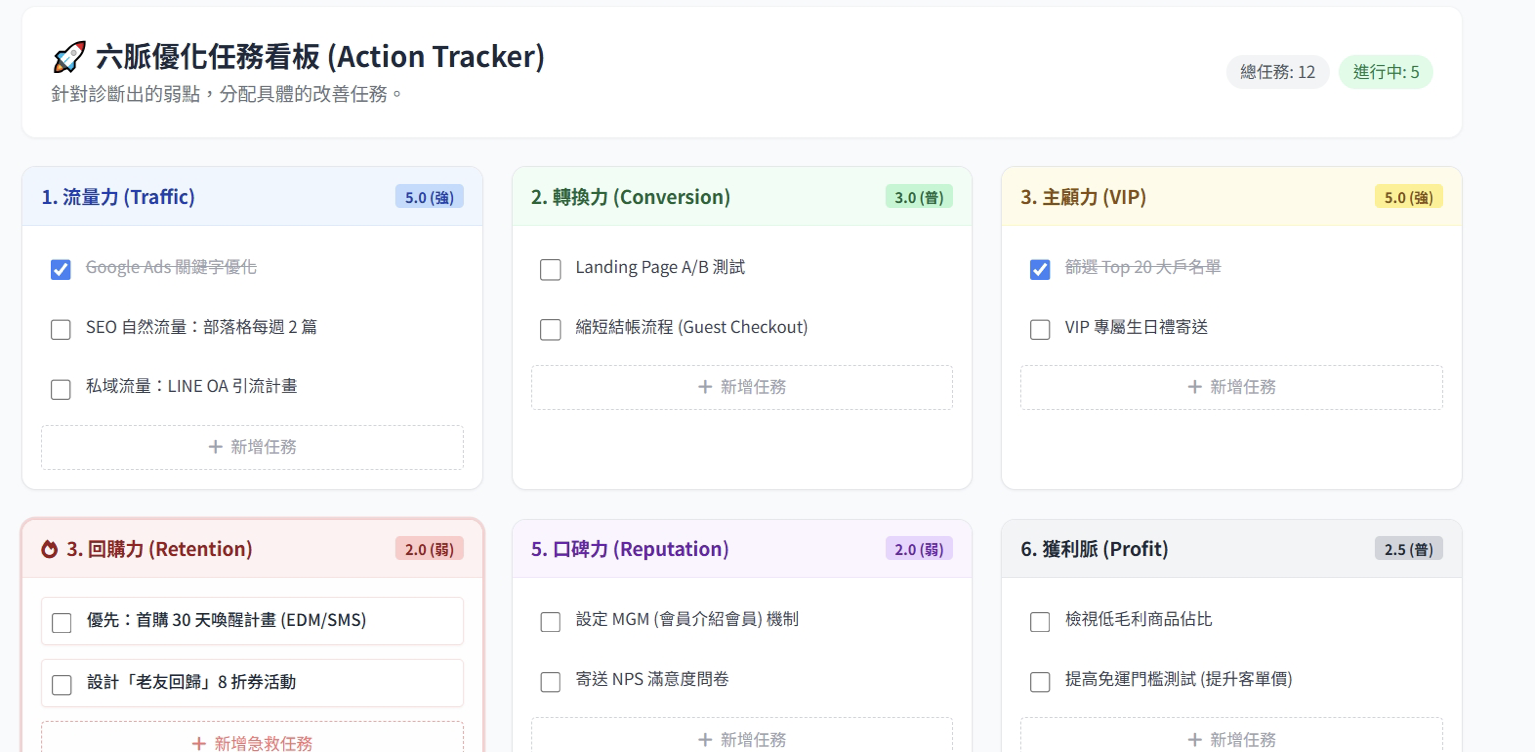Click the 2.0 (弱) badge on 回購力
Screen dimensions: 1535x752
point(429,549)
